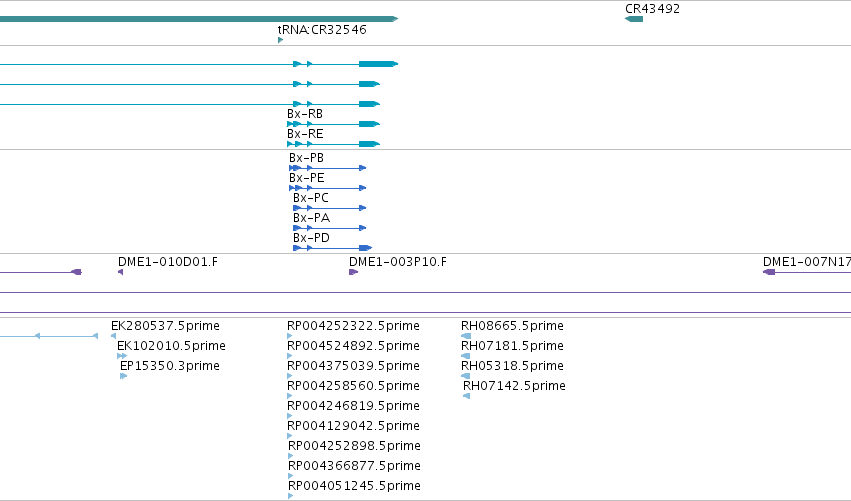Select the small tRNA:CR32546 arrow glyph
The image size is (851, 501).
pos(281,40)
